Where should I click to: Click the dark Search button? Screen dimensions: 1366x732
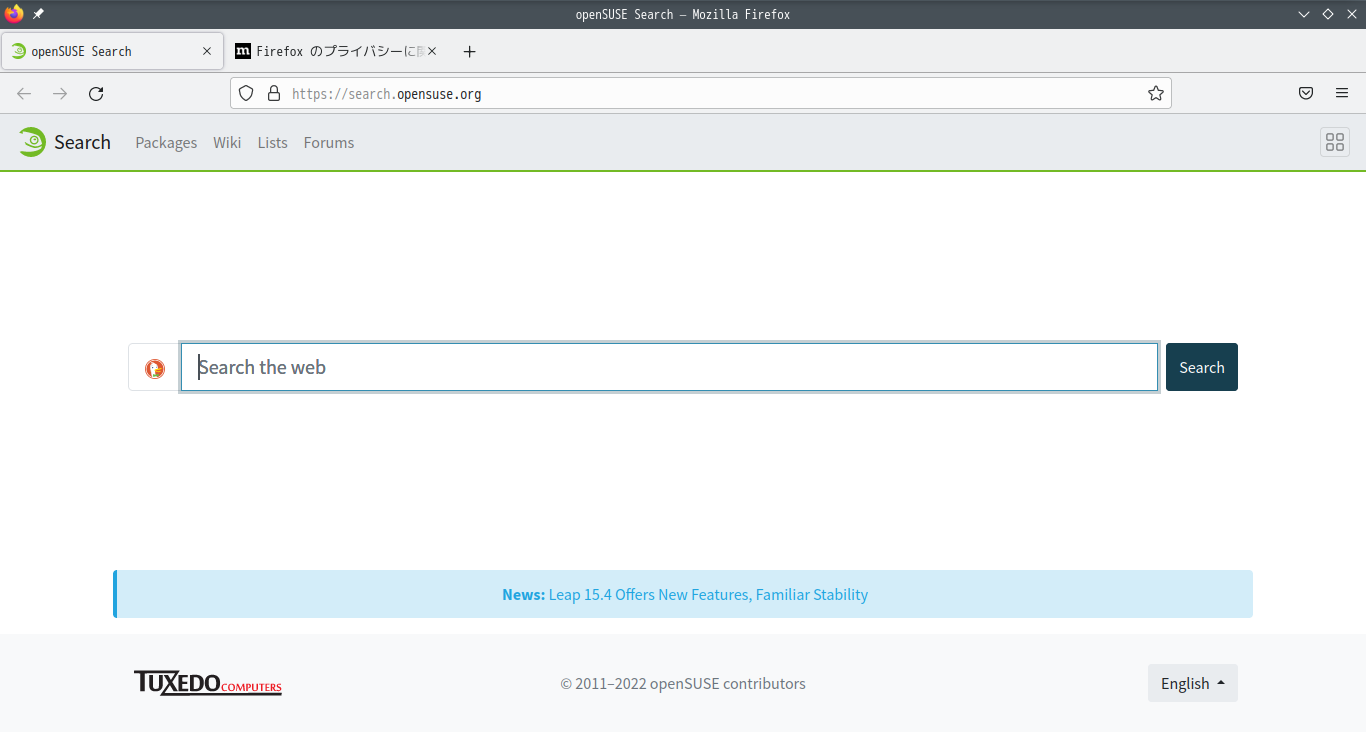click(x=1202, y=367)
